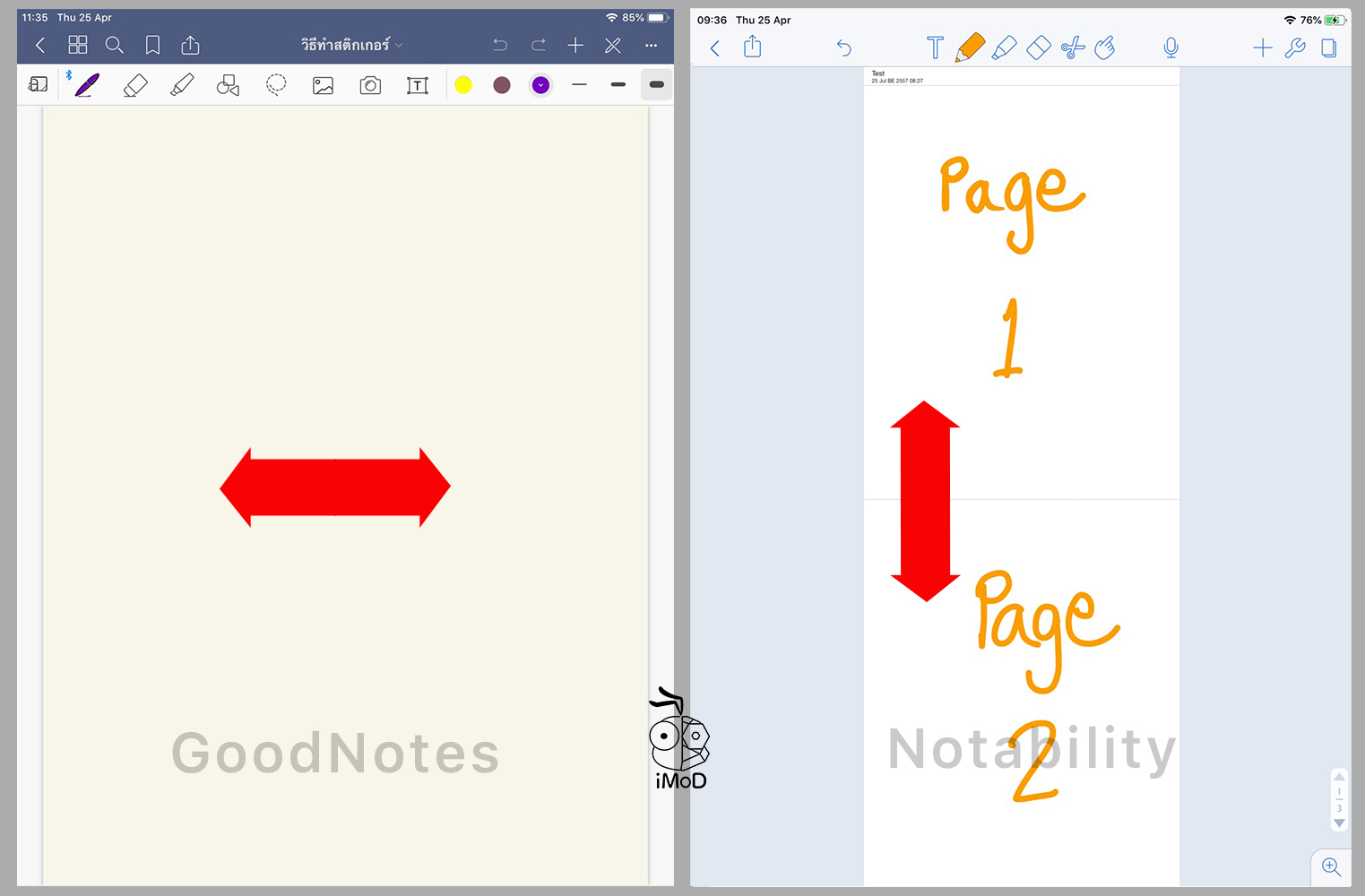
Task: Choose the orange pencil tool in Notability
Action: 970,47
